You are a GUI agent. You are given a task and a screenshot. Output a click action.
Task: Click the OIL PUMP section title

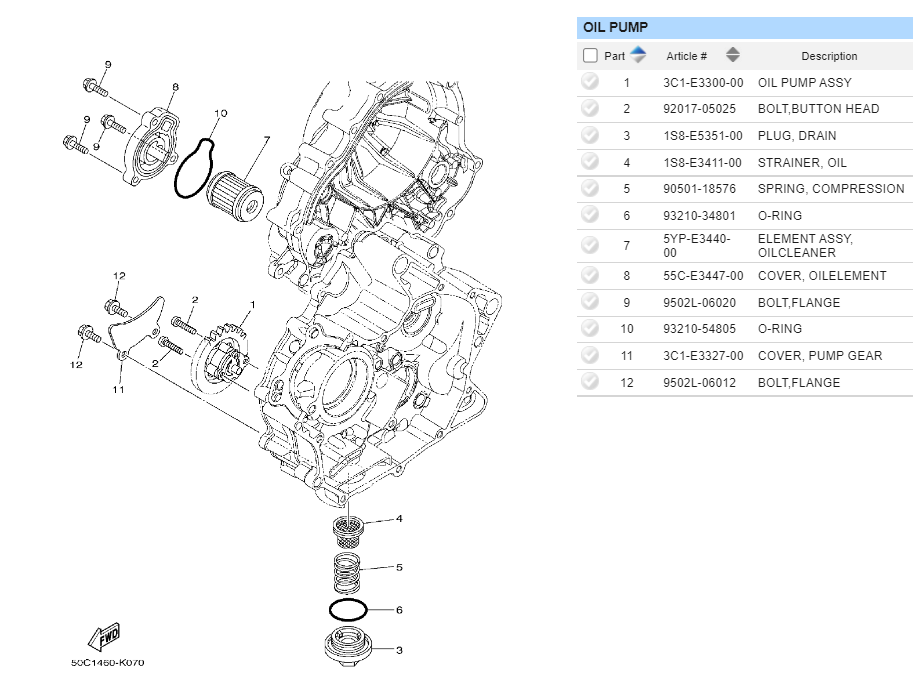coord(615,27)
